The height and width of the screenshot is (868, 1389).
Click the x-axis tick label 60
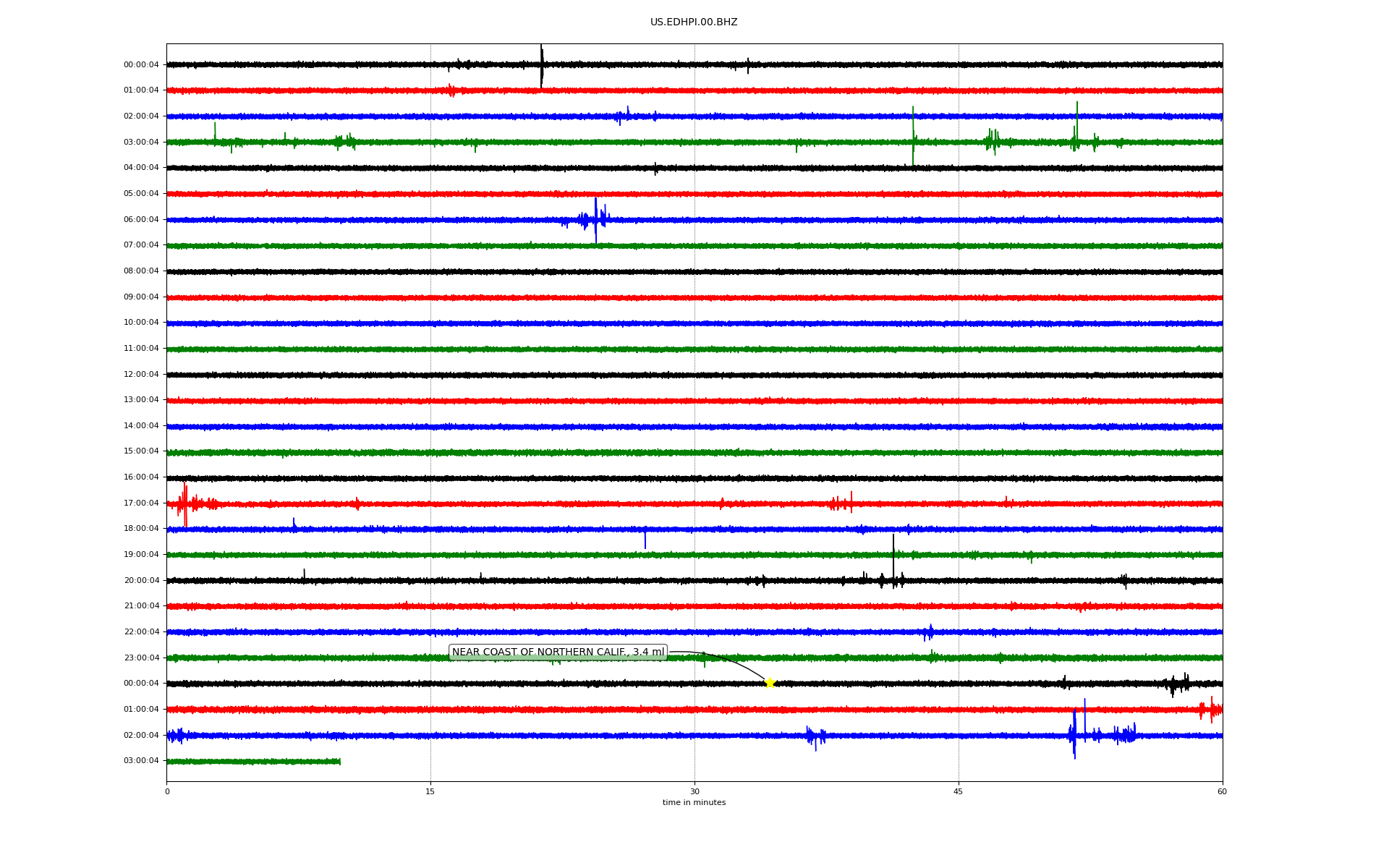pos(1222,792)
